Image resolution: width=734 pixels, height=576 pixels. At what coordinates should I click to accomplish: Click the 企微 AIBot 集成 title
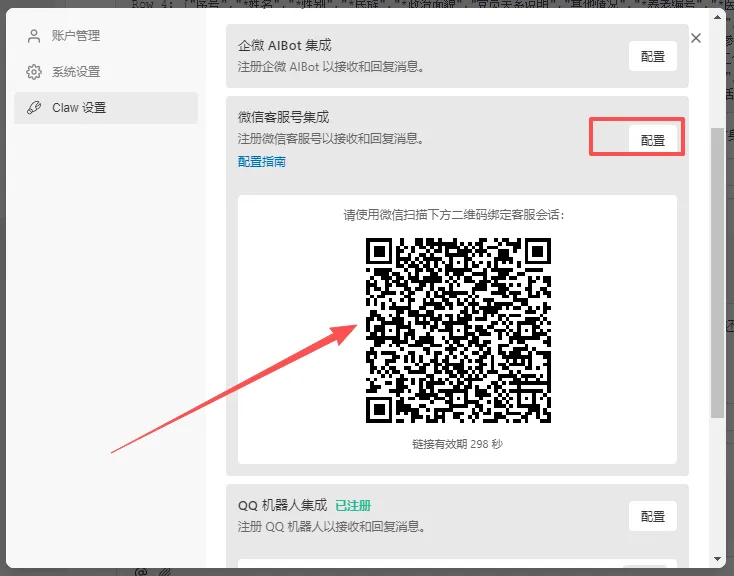coord(285,45)
